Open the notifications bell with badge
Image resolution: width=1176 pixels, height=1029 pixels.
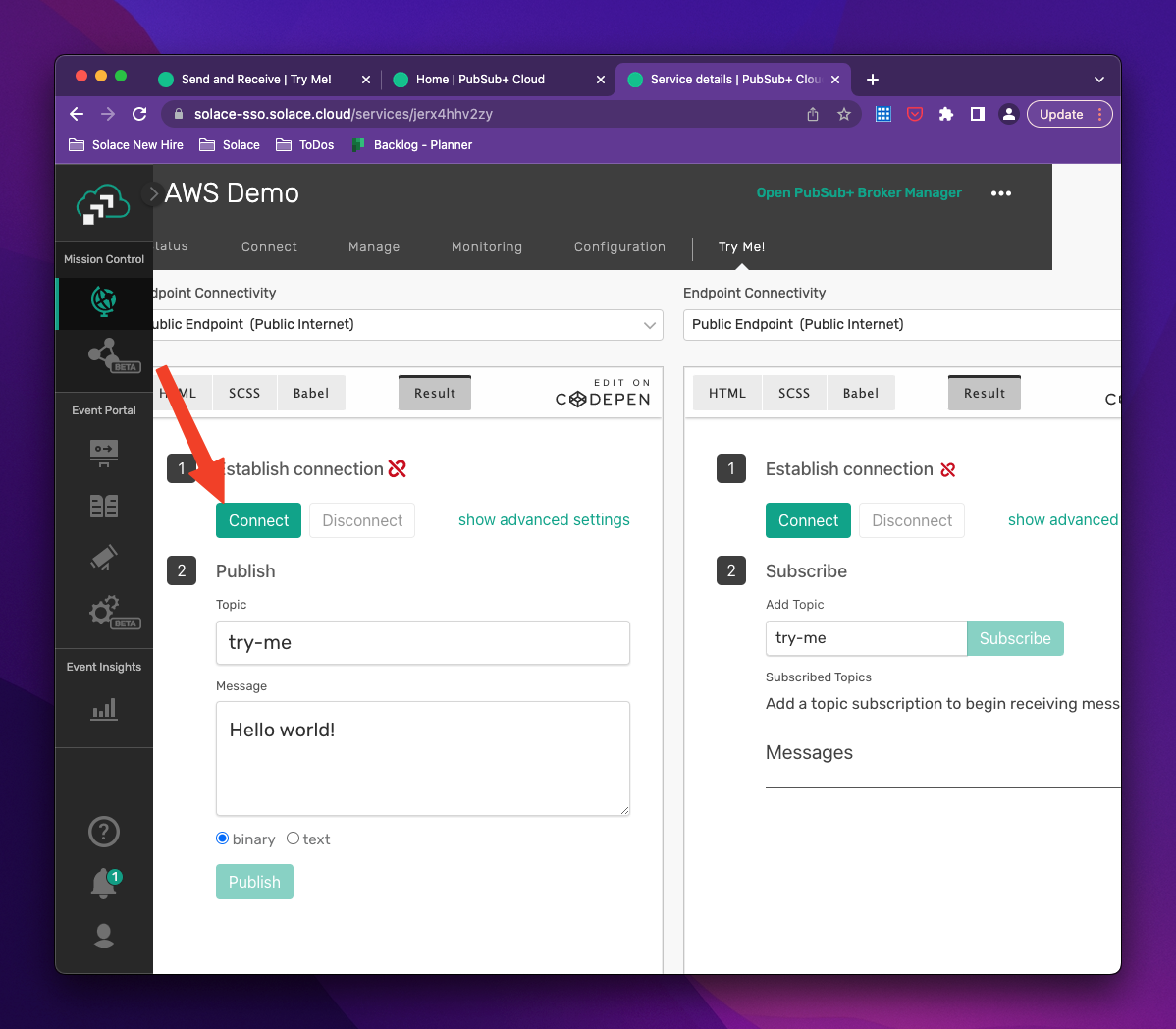click(x=104, y=883)
